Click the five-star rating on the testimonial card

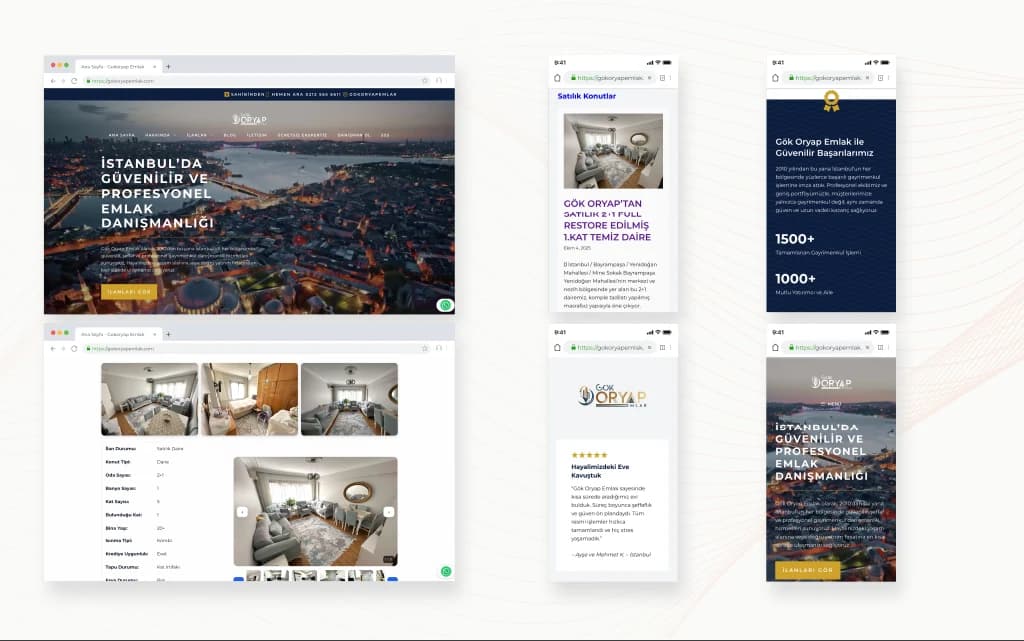(589, 455)
